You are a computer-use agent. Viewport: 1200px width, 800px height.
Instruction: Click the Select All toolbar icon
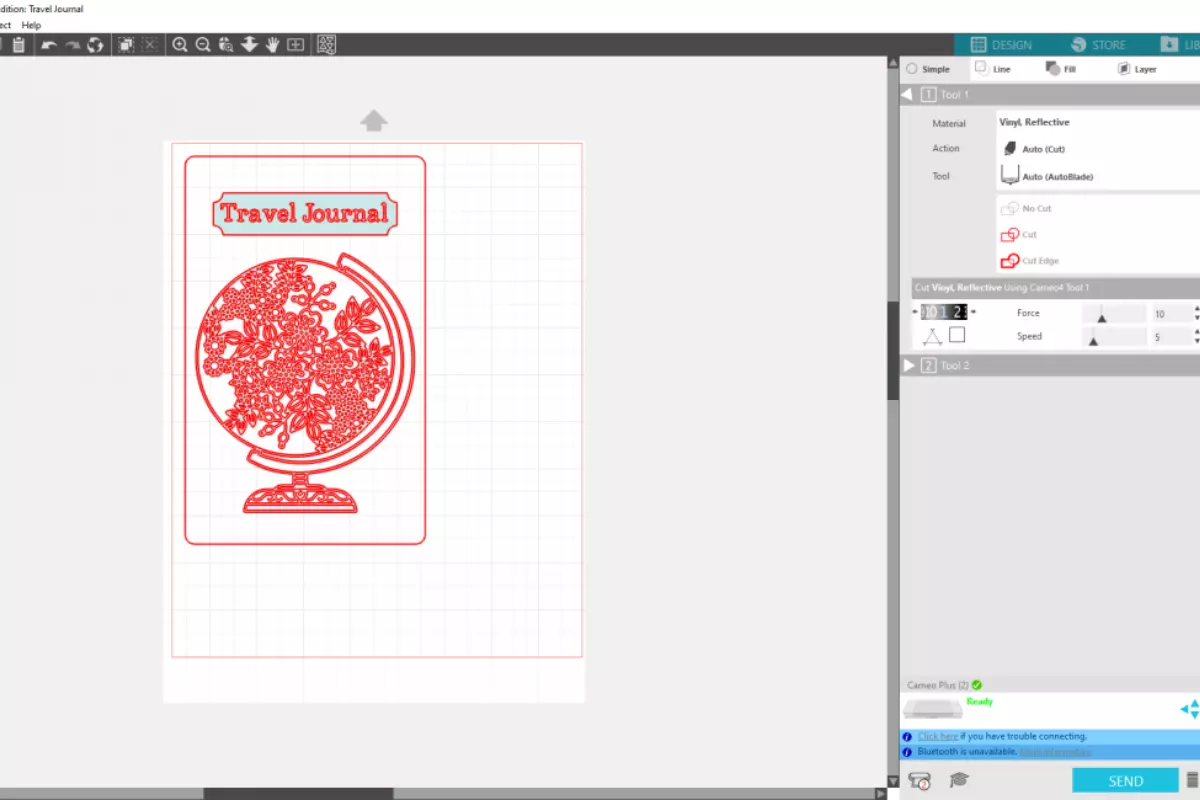point(126,45)
